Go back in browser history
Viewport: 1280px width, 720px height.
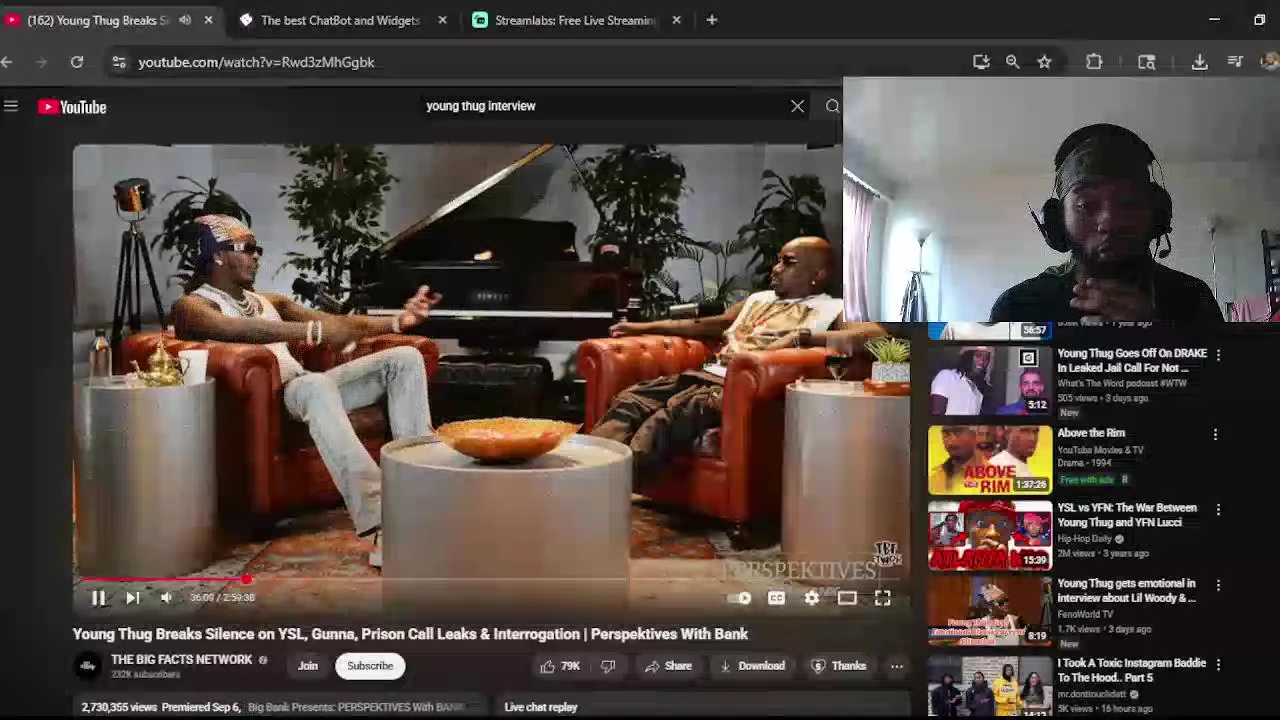(7, 62)
